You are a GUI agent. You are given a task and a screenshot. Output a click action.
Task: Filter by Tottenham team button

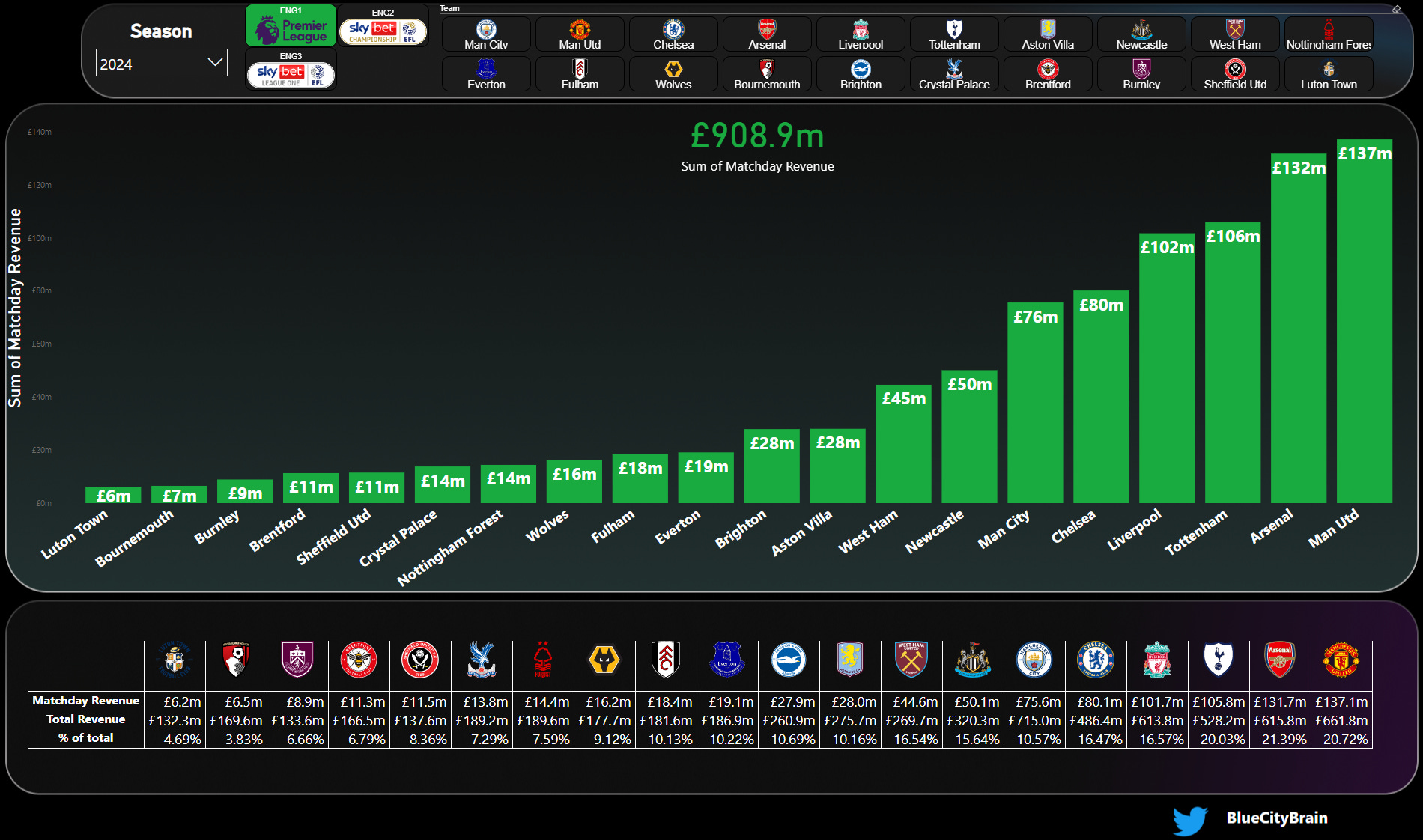click(x=954, y=34)
